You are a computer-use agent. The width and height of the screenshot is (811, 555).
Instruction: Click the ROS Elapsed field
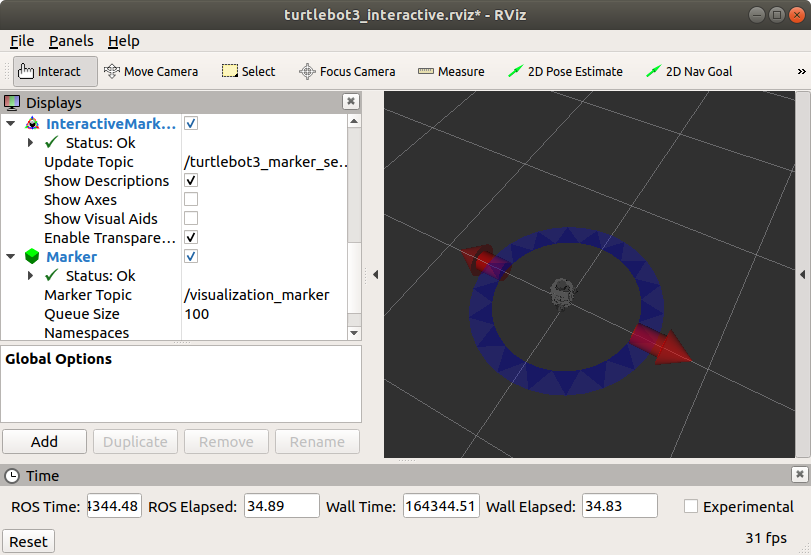click(282, 506)
